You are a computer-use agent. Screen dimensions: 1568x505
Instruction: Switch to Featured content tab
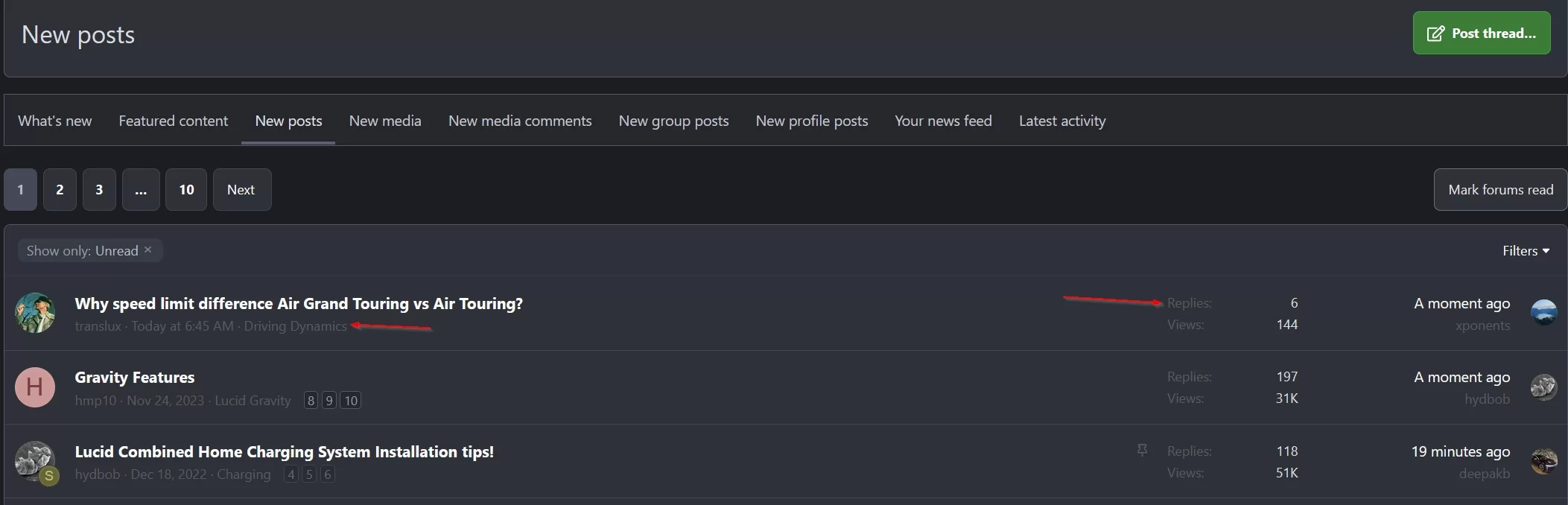click(x=173, y=121)
